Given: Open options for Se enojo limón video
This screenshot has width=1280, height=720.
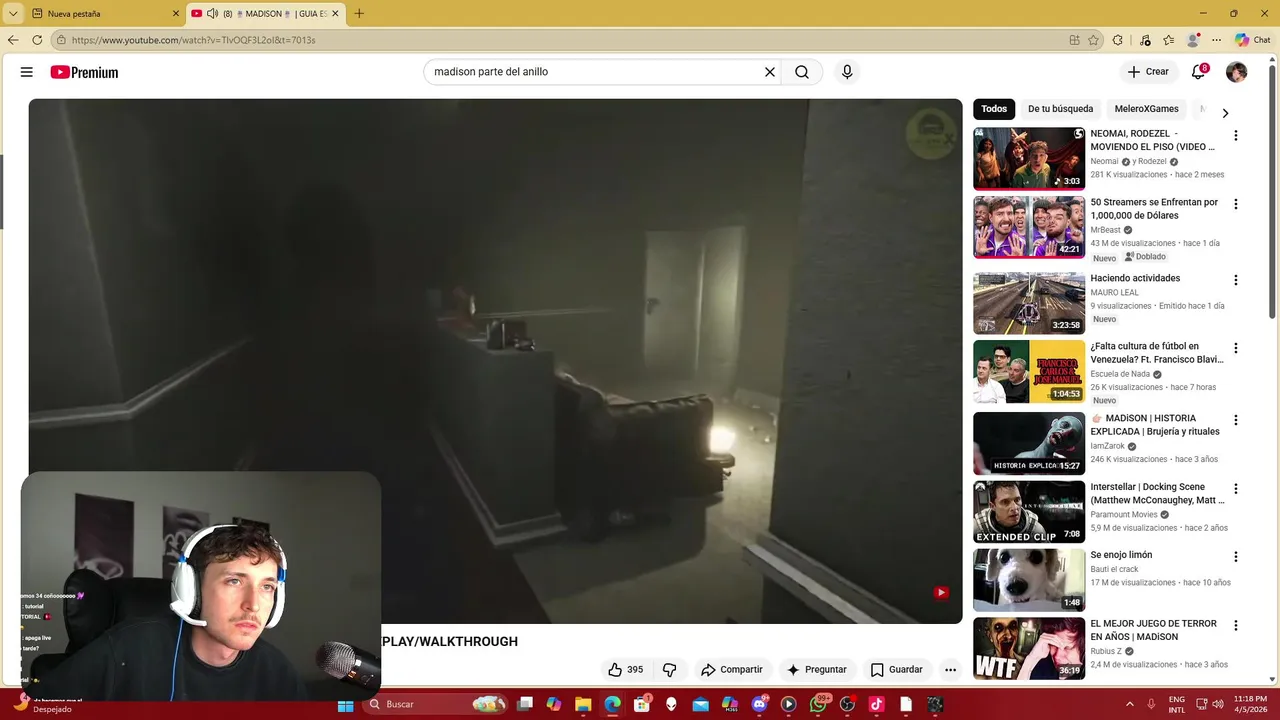Looking at the screenshot, I should tap(1235, 557).
